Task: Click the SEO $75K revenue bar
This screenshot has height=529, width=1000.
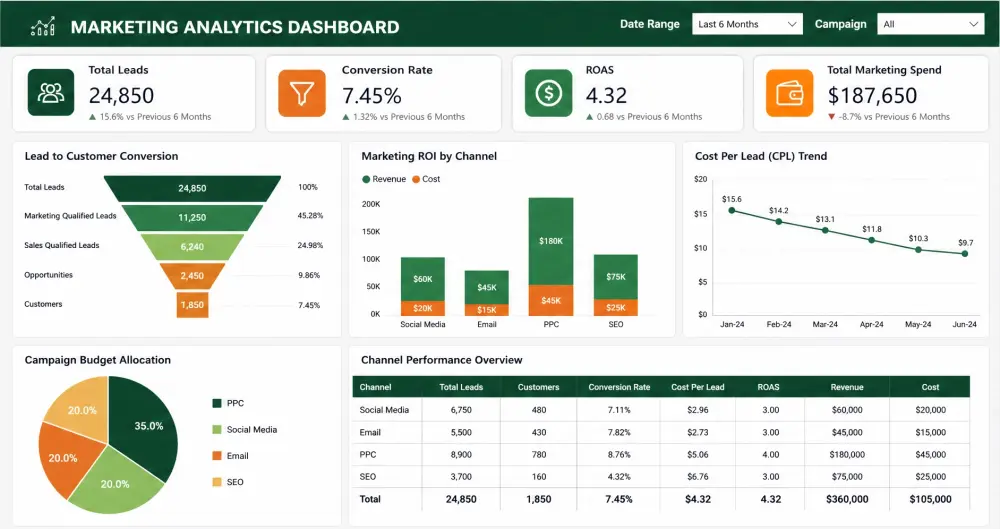Action: pos(615,277)
